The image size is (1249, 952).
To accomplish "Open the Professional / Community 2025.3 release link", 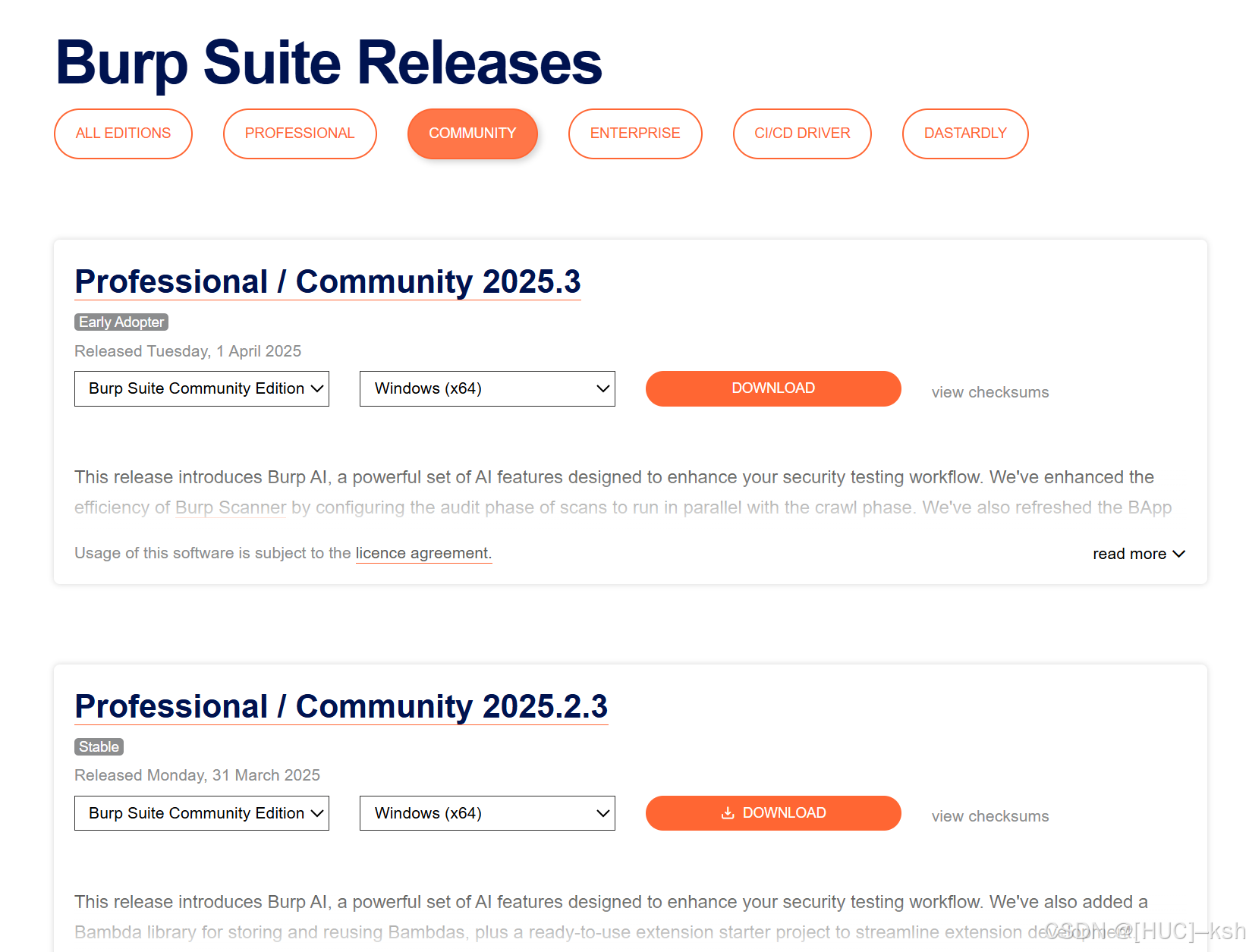I will pyautogui.click(x=328, y=281).
